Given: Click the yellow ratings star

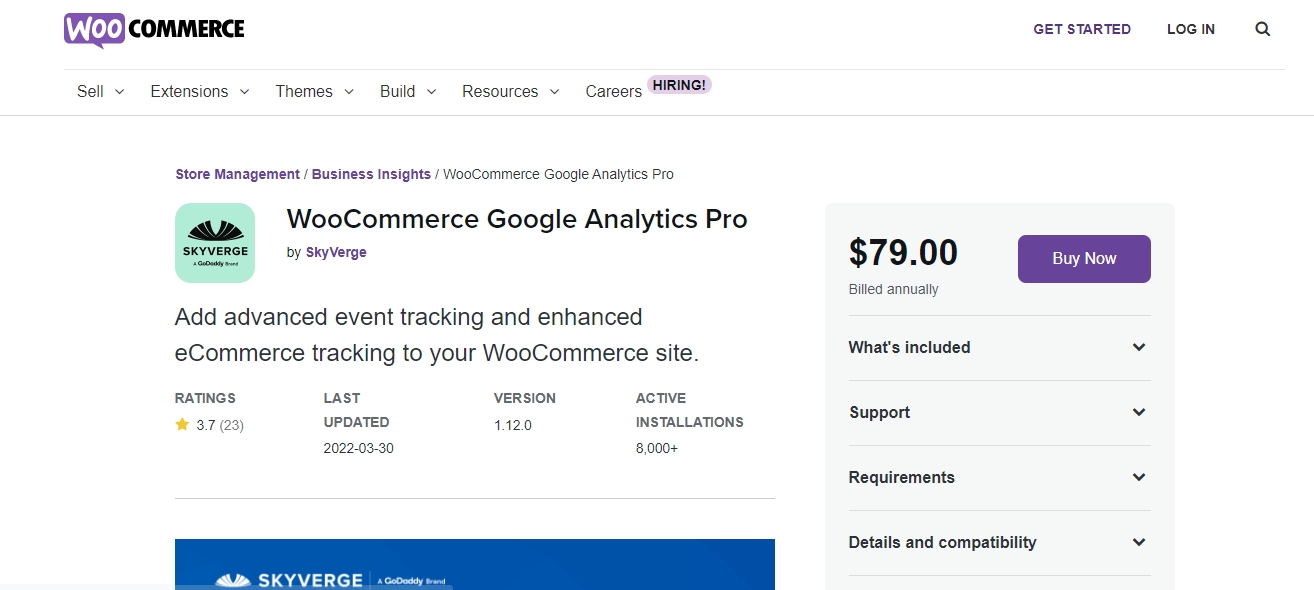Looking at the screenshot, I should pyautogui.click(x=182, y=424).
